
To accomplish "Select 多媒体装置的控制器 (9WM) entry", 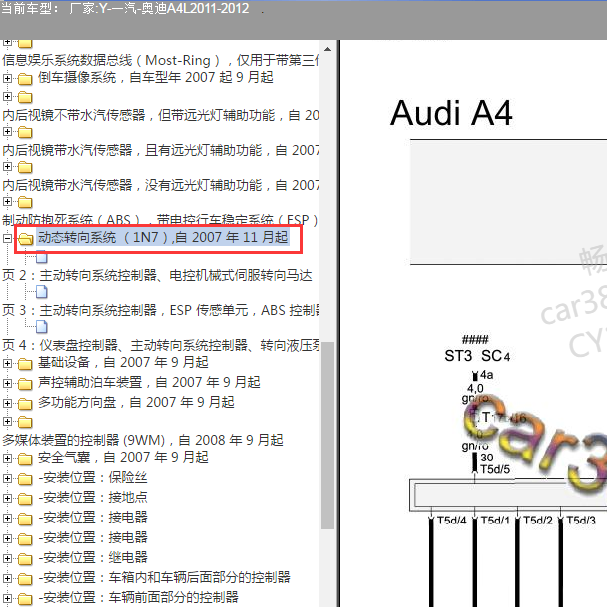I will click(x=143, y=441).
